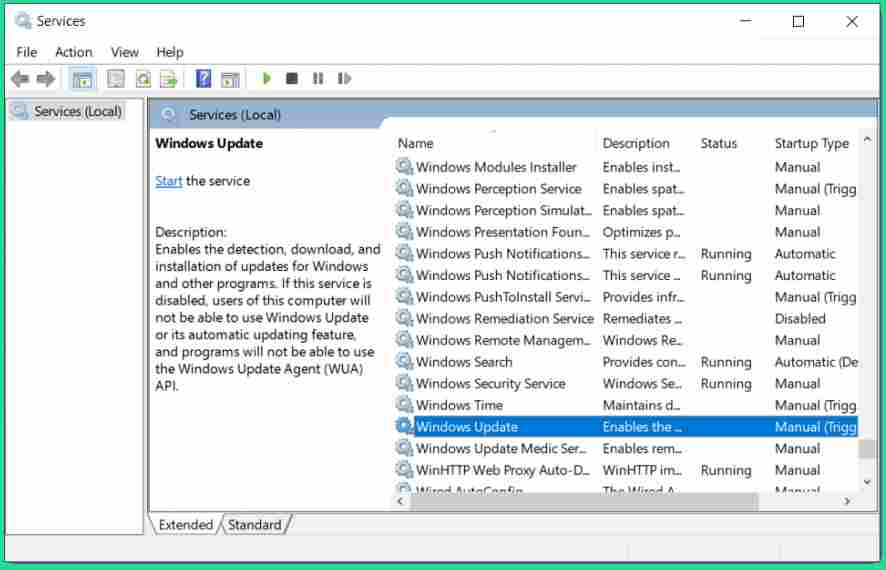
Task: Click the Automatic (De startup type of Windows Search
Action: tap(816, 362)
